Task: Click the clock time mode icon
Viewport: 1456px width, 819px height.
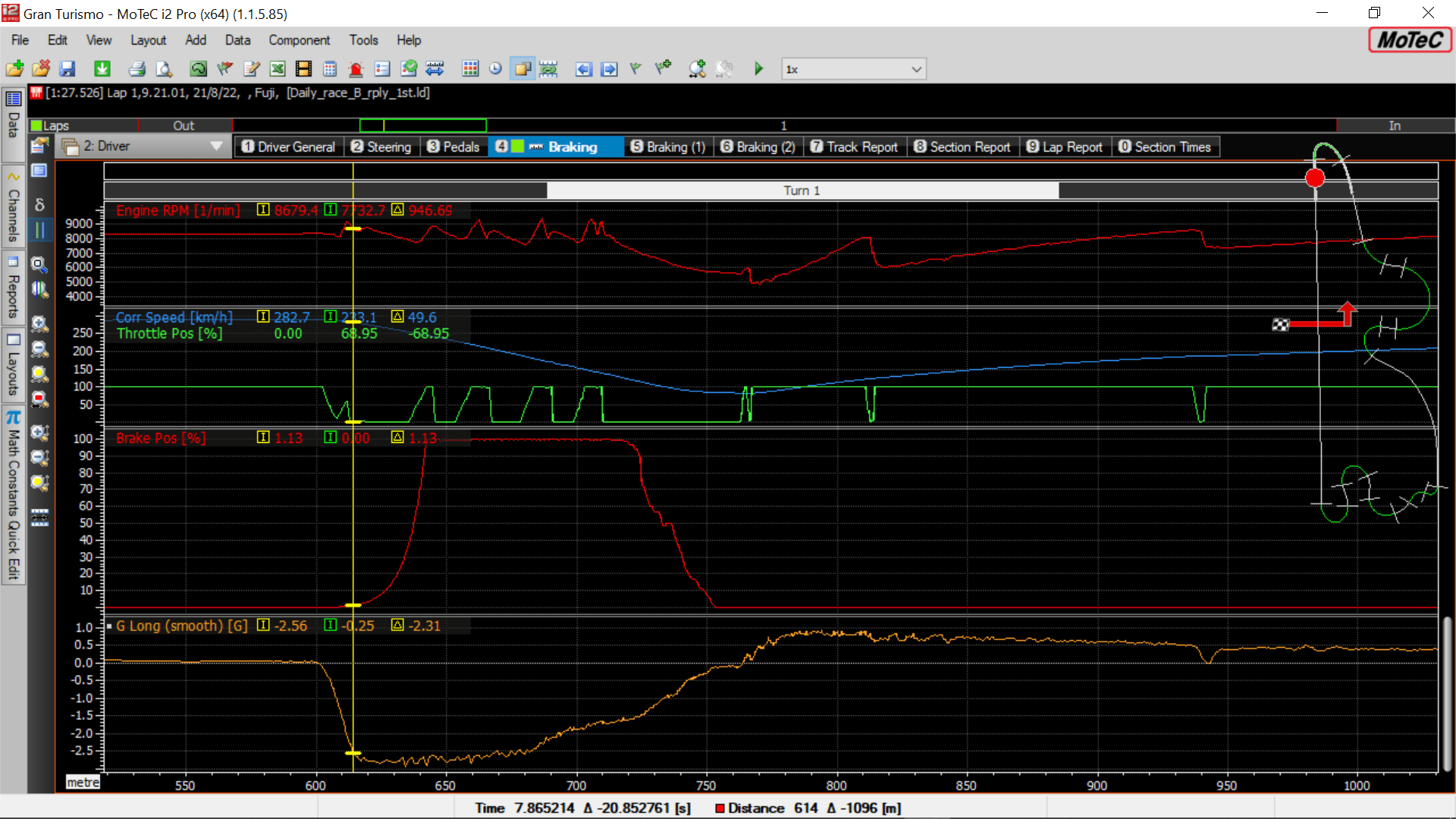Action: coord(495,69)
